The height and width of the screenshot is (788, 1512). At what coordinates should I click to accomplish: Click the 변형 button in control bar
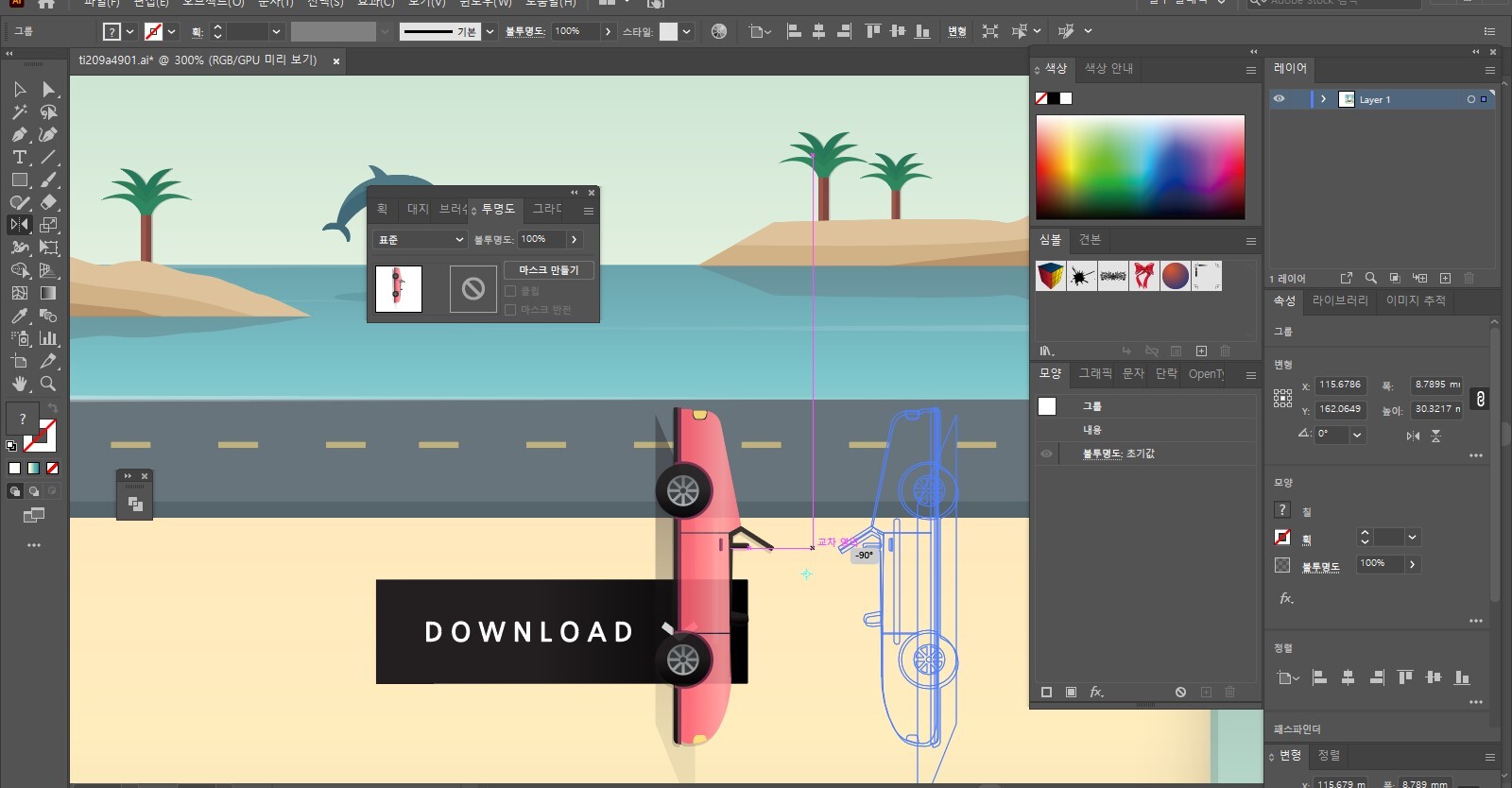coord(956,31)
